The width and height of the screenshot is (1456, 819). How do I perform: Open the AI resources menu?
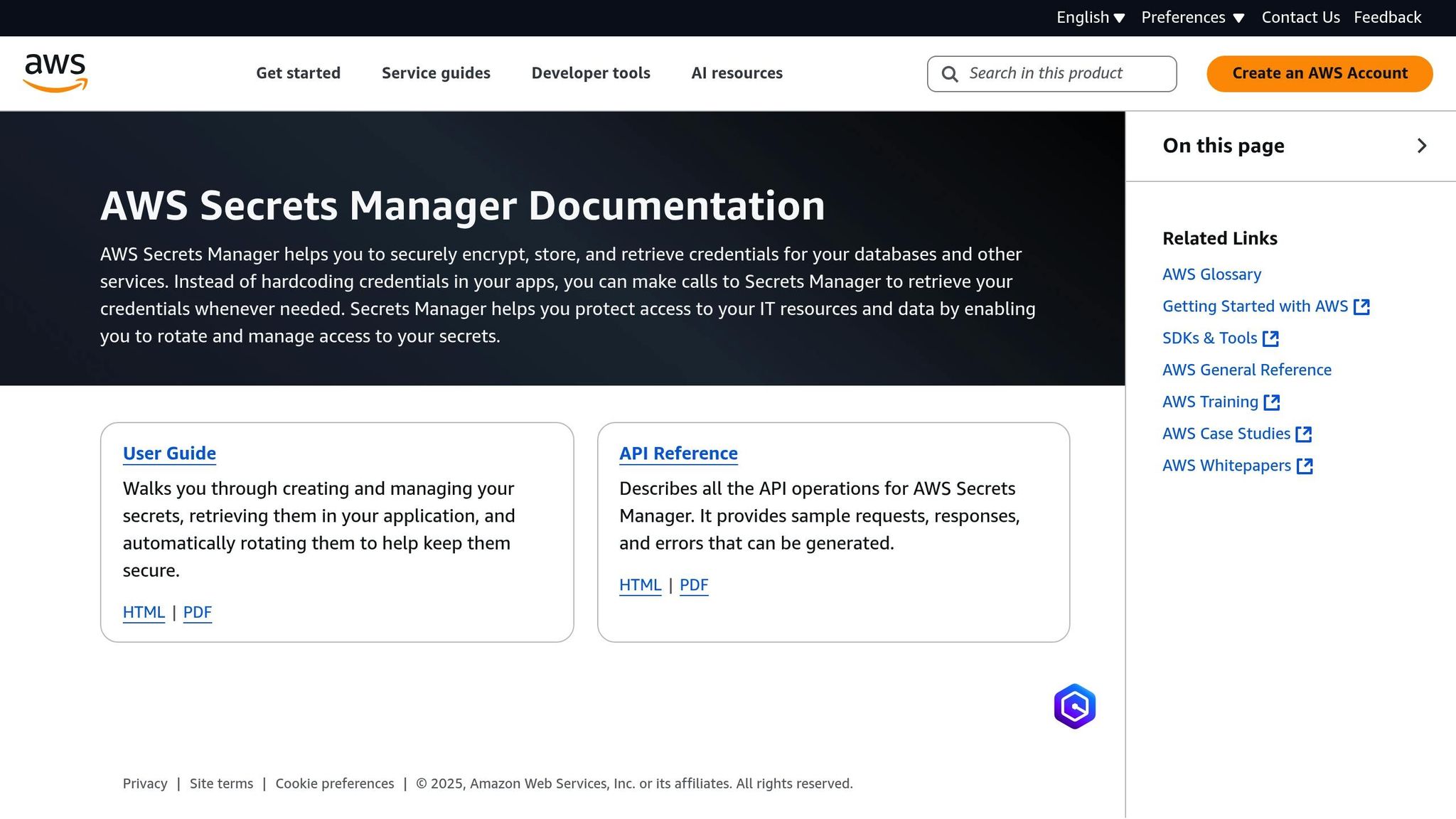[737, 73]
